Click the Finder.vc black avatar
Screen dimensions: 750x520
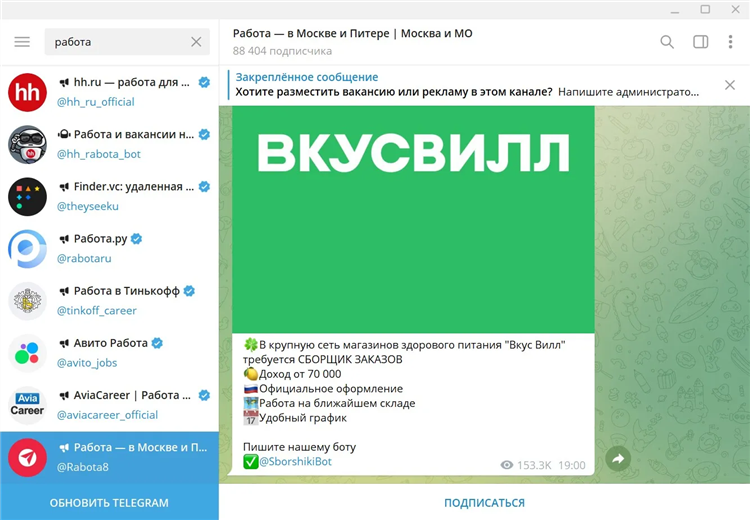[27, 197]
